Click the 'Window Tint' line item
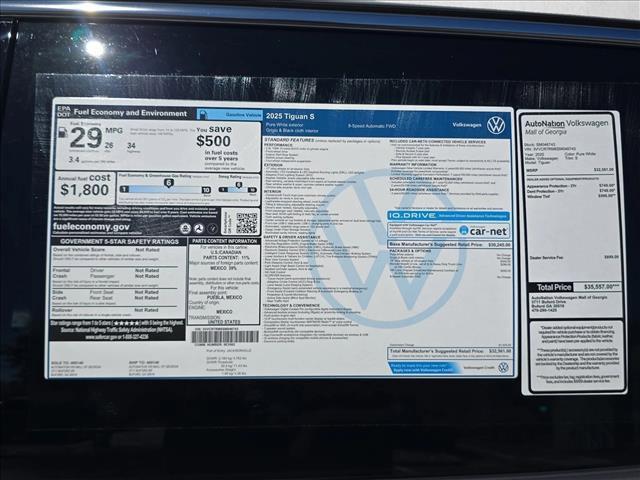This screenshot has width=640, height=480. pyautogui.click(x=570, y=196)
